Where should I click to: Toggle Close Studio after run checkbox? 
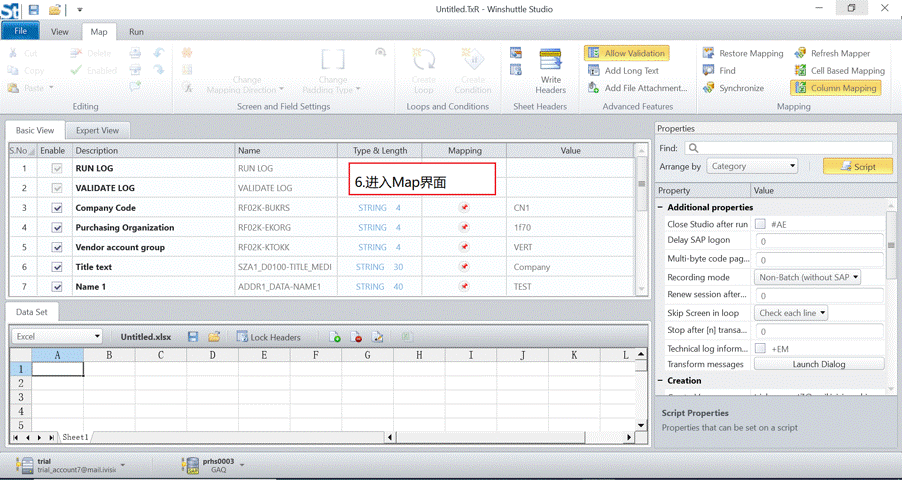[x=760, y=224]
